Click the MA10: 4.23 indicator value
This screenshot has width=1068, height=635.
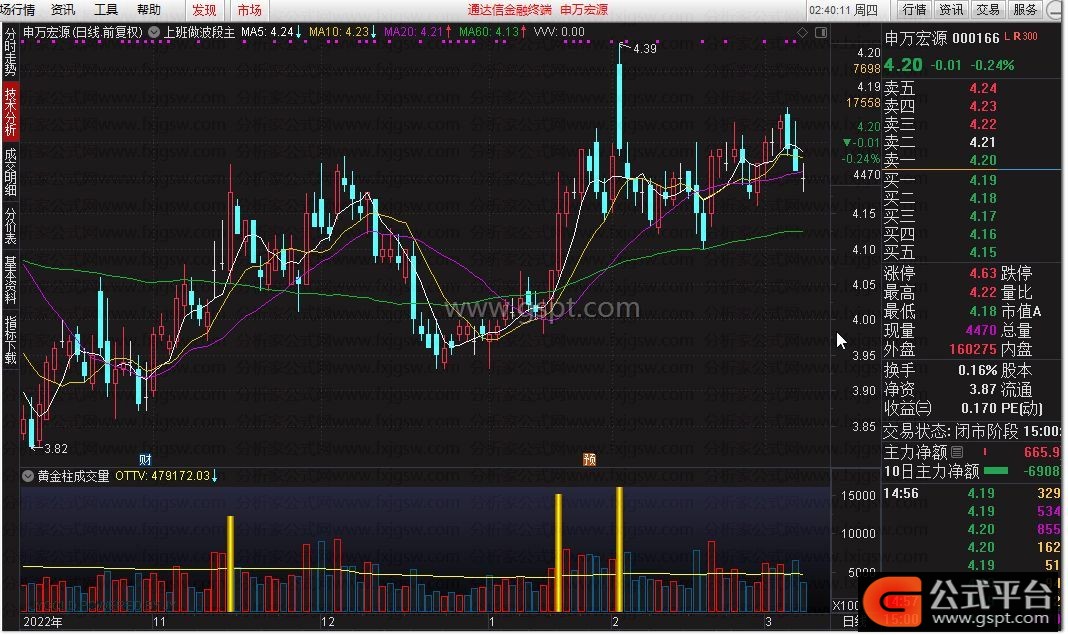343,32
